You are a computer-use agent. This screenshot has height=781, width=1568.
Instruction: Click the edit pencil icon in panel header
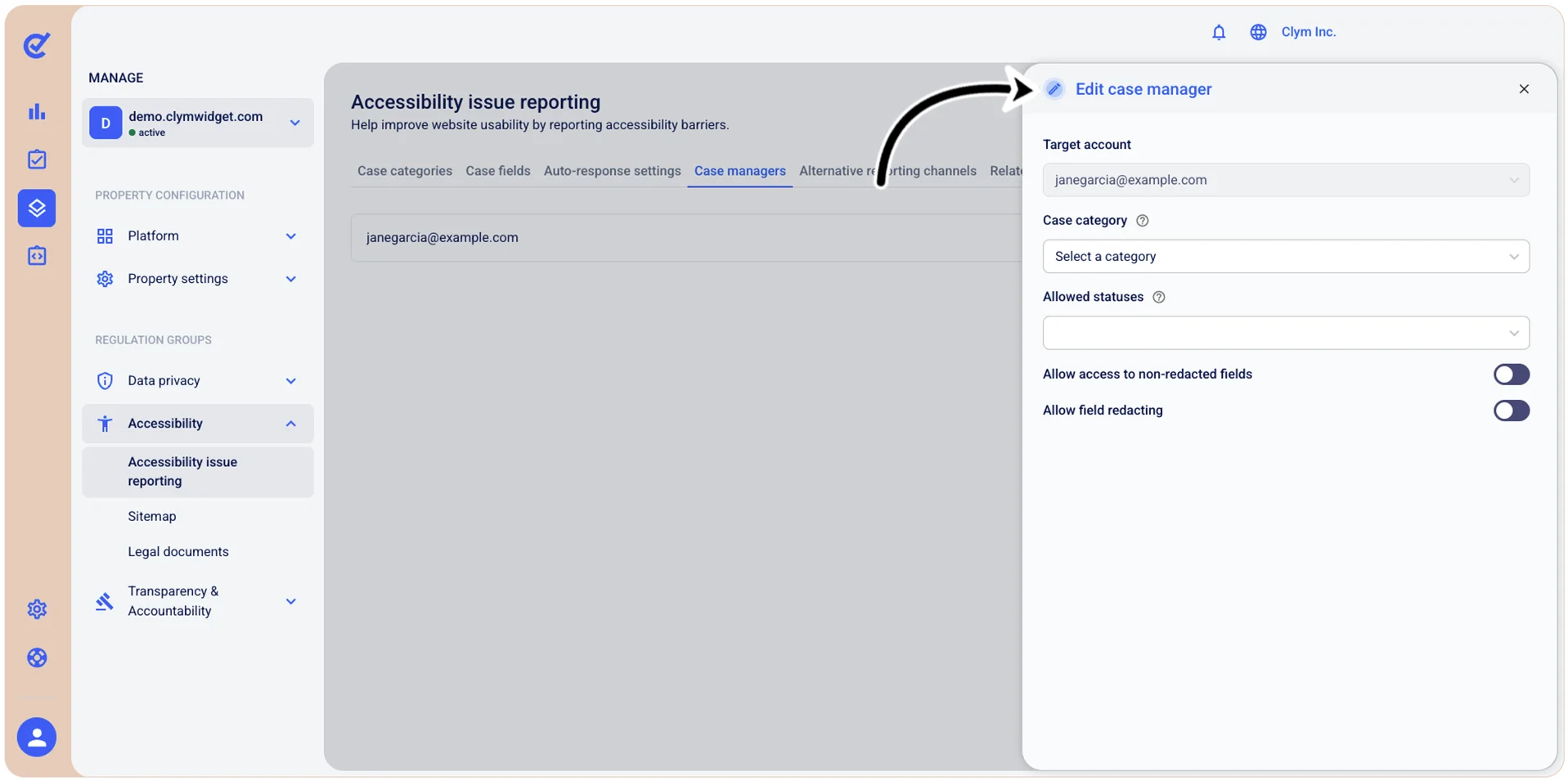(x=1054, y=89)
